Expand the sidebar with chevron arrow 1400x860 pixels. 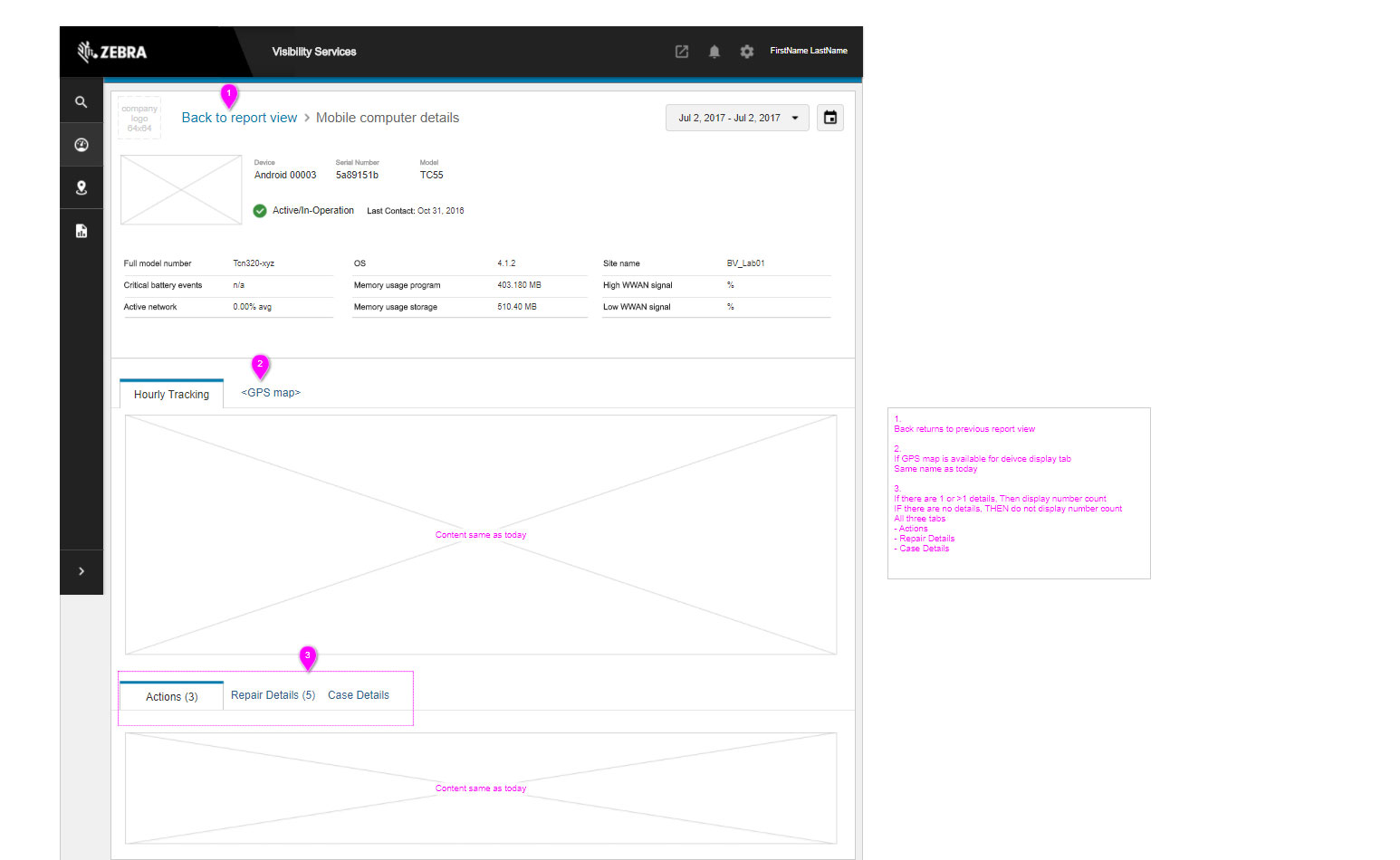click(82, 571)
